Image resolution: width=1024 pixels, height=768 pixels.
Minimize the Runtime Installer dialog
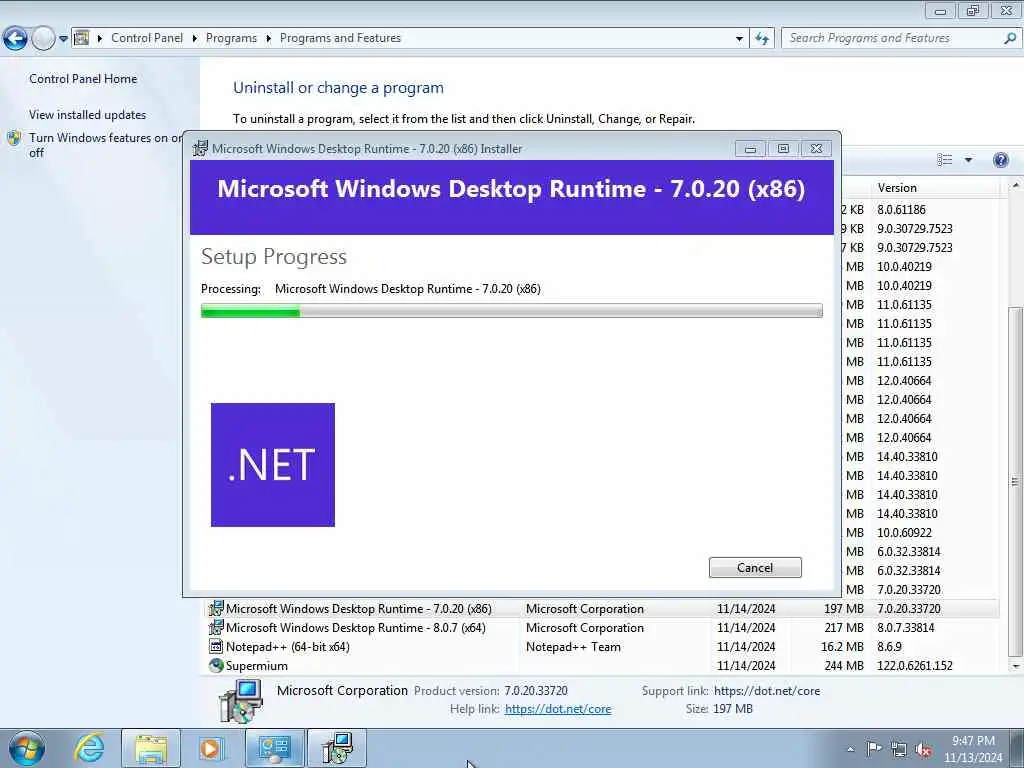[x=750, y=149]
